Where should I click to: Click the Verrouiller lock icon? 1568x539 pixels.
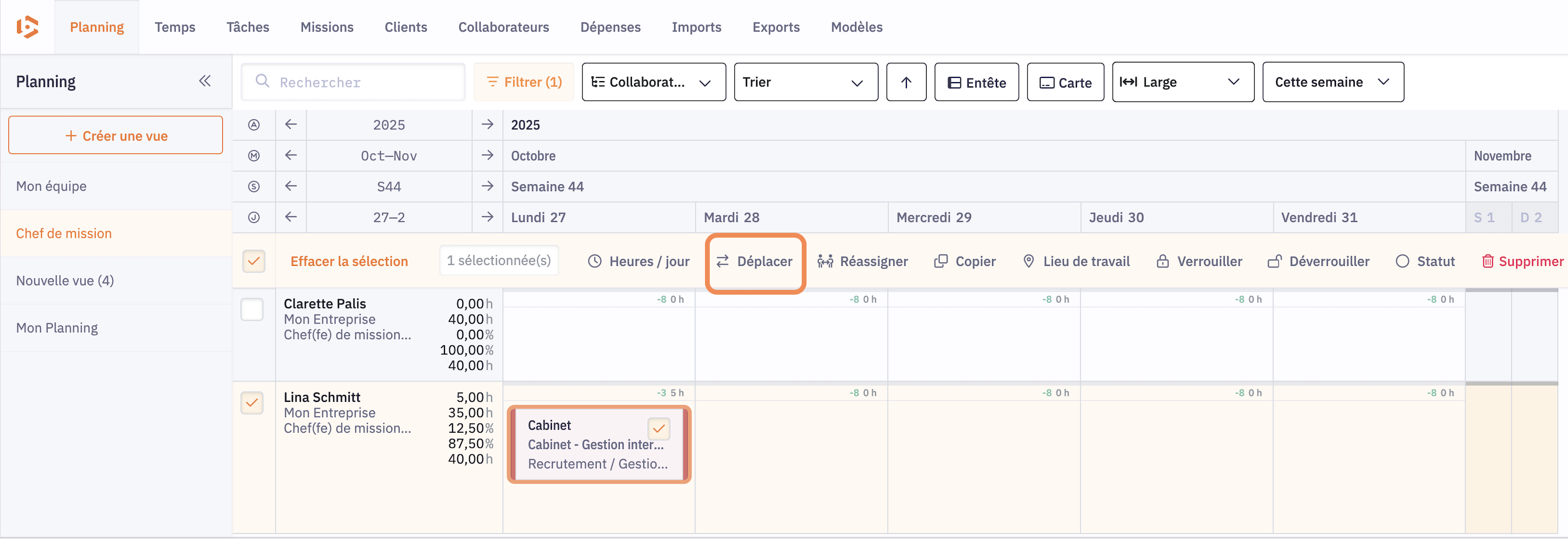[1162, 261]
